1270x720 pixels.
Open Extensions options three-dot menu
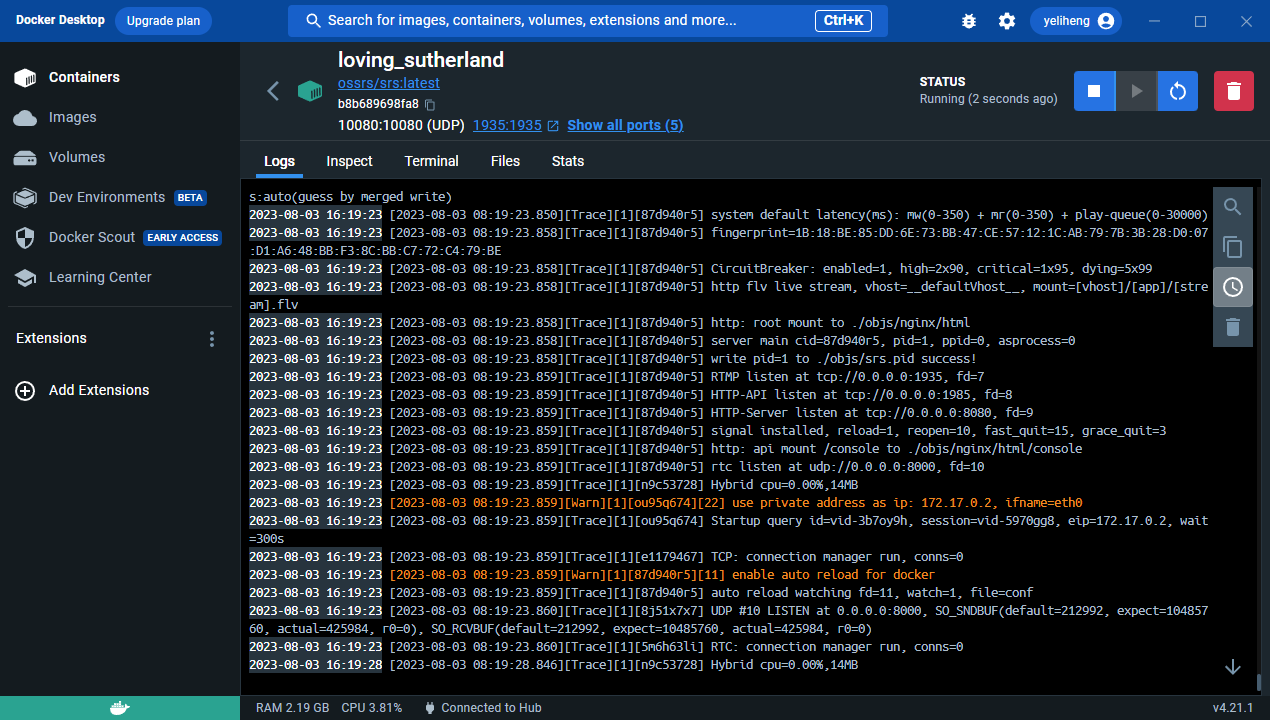click(211, 339)
